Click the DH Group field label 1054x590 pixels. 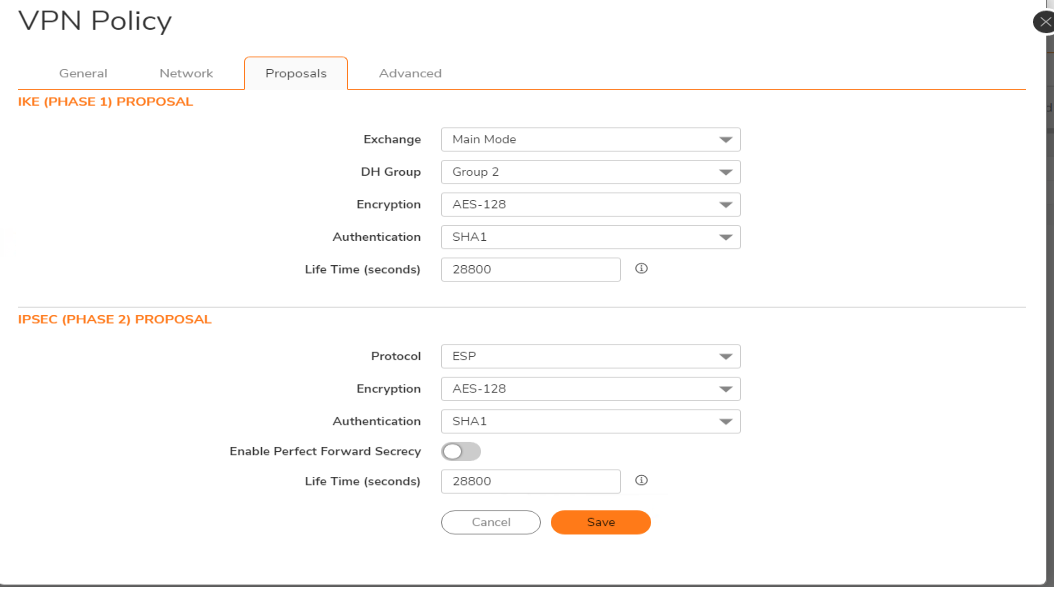[391, 172]
